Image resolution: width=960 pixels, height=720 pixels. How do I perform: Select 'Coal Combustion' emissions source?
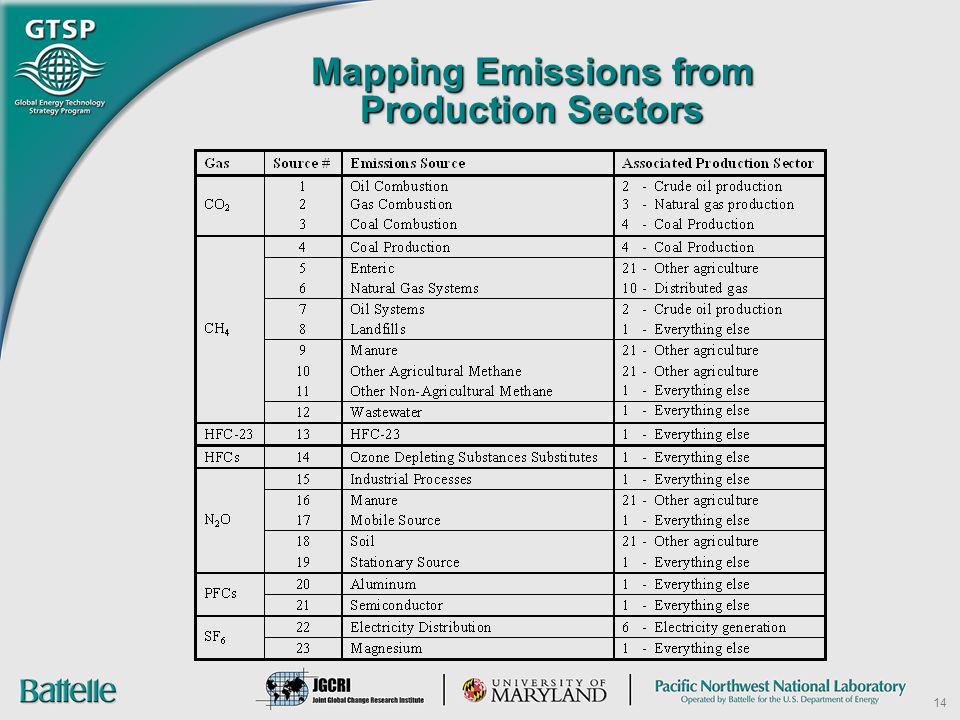coord(403,224)
